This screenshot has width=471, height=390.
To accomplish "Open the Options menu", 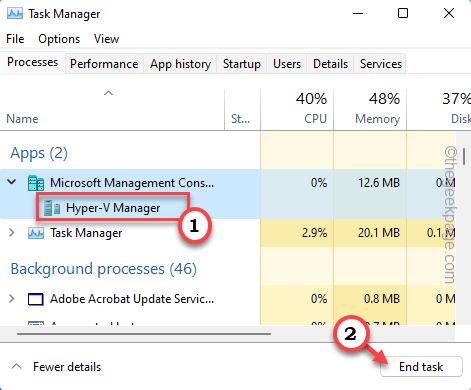I will point(59,39).
